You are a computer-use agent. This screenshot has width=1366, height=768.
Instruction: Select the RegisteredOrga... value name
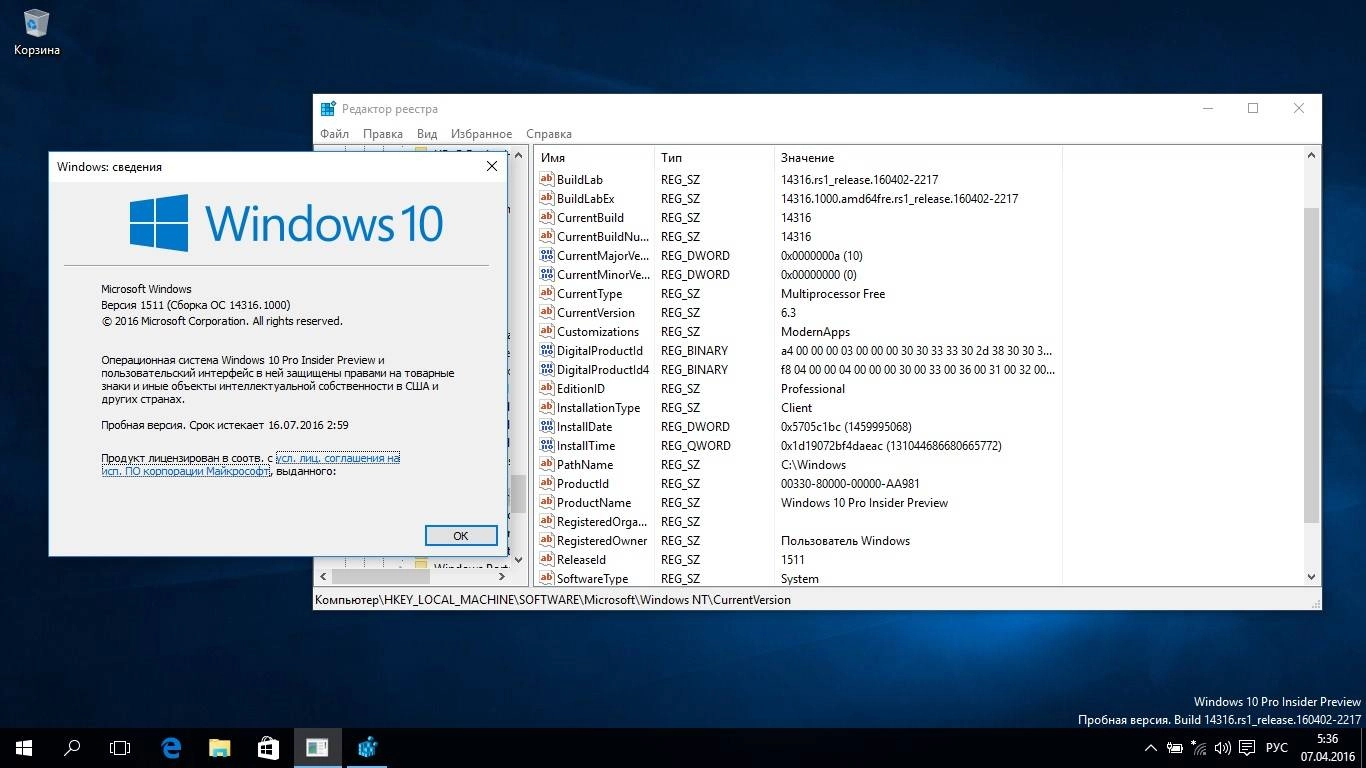click(602, 521)
